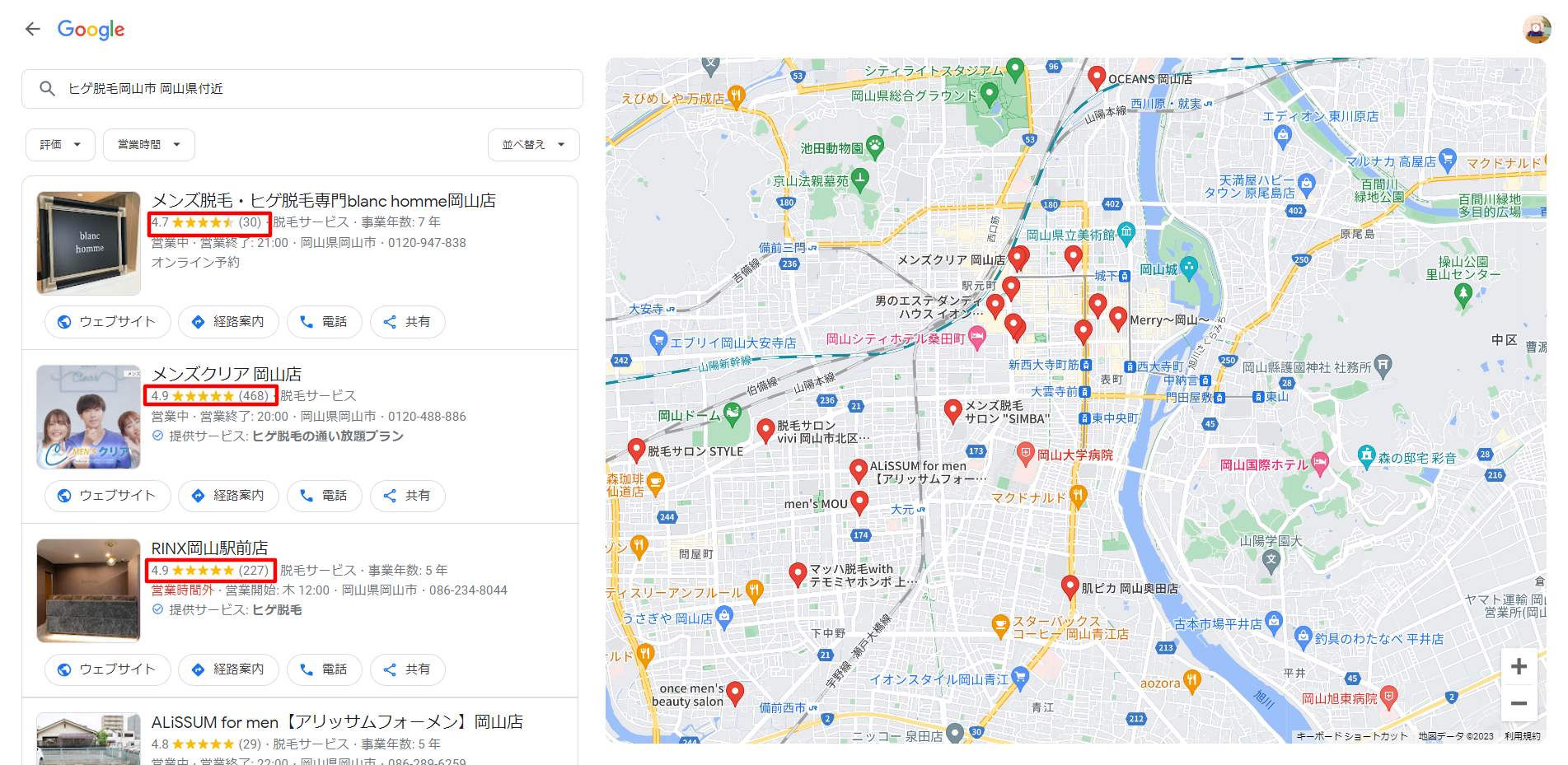Click the search magnifier icon
Image resolution: width=1568 pixels, height=765 pixels.
pos(48,88)
